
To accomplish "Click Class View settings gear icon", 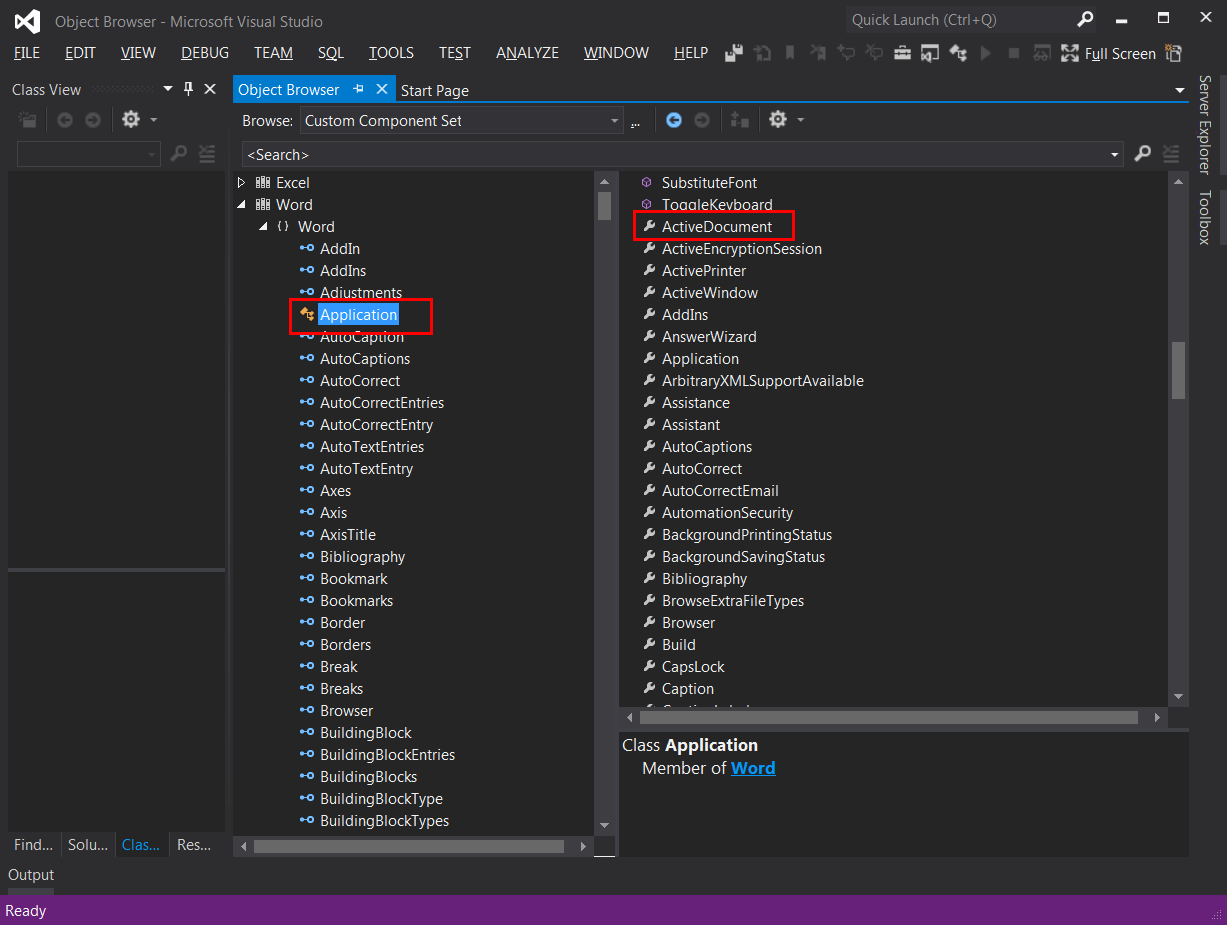I will [130, 120].
